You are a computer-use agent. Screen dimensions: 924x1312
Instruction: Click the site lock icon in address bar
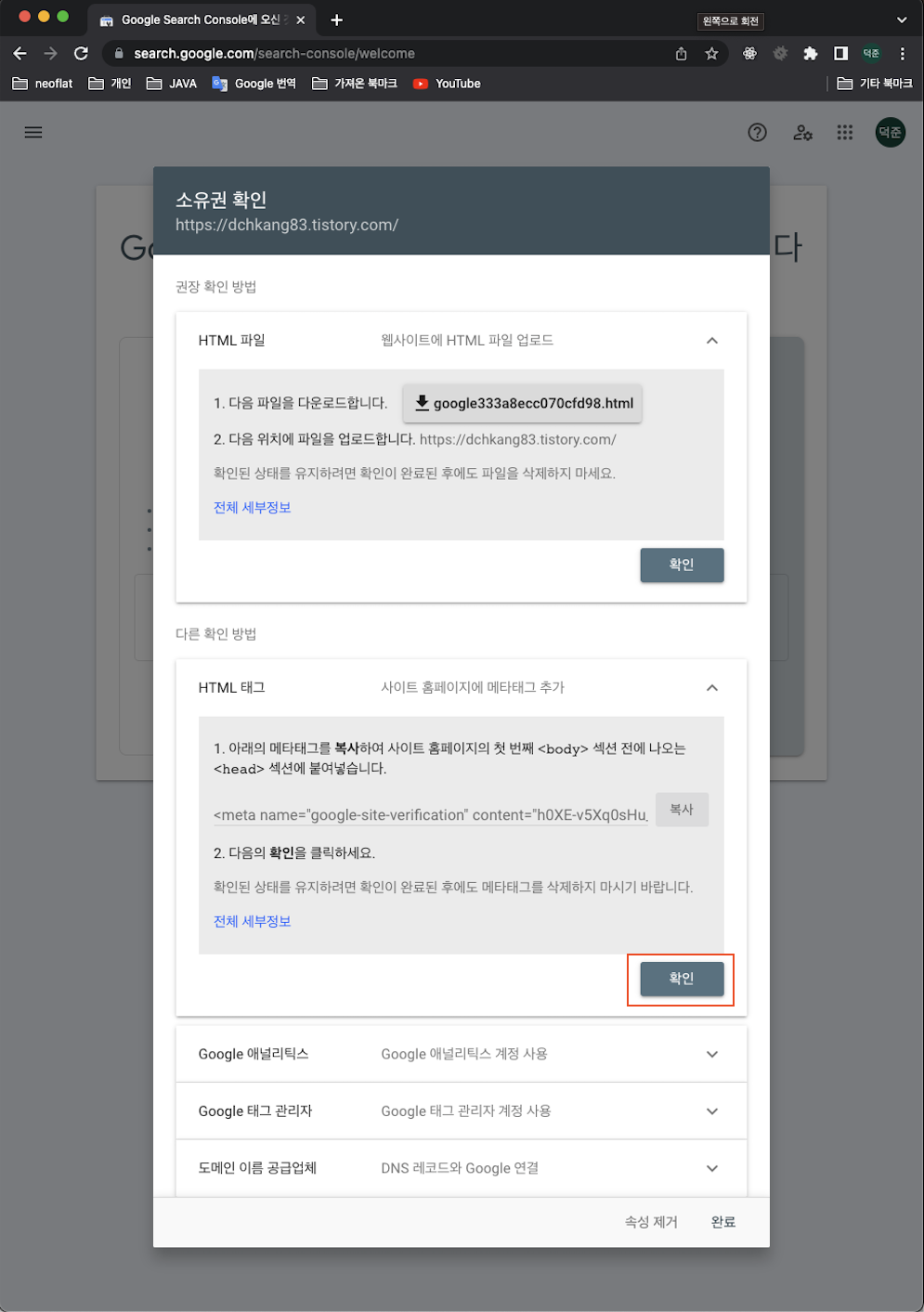(118, 54)
